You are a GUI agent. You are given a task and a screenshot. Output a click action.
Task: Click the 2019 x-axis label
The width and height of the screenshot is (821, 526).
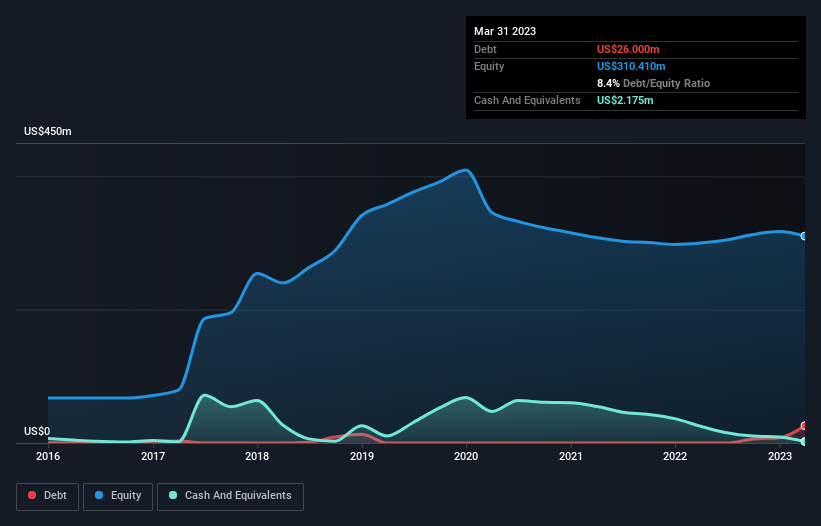(362, 456)
